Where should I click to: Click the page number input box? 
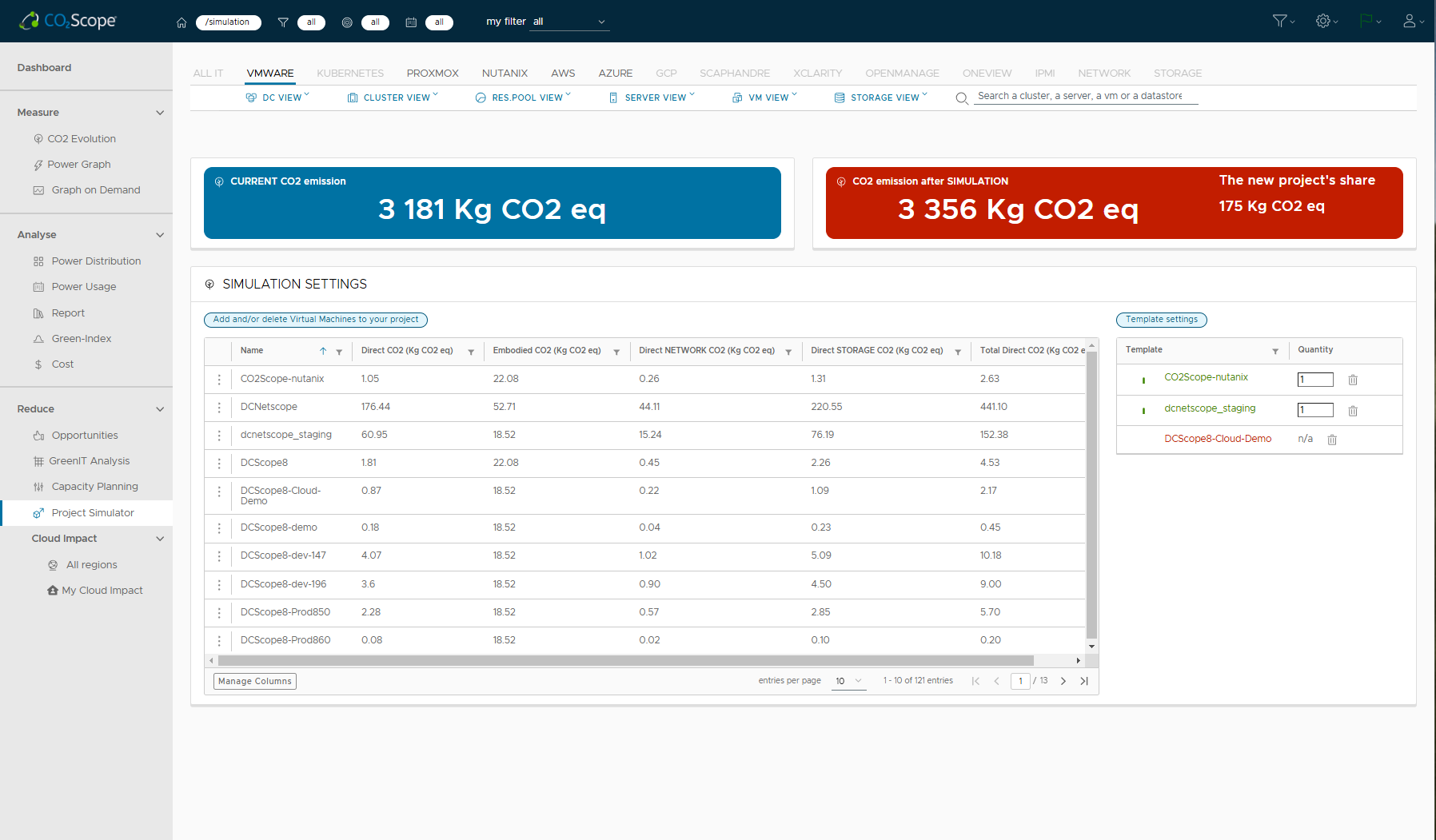click(x=1020, y=681)
